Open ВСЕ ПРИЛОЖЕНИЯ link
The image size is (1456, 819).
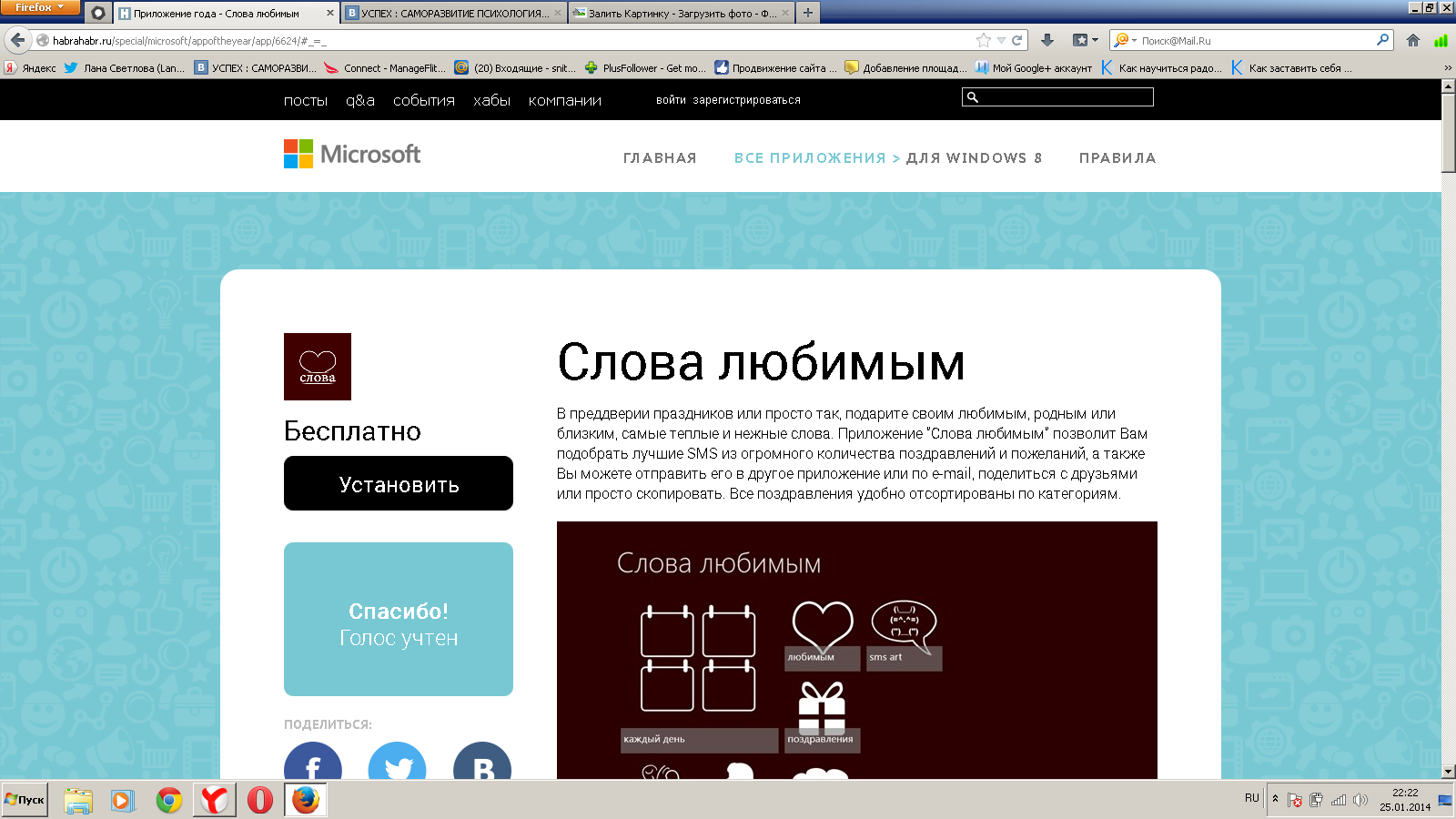(x=810, y=158)
